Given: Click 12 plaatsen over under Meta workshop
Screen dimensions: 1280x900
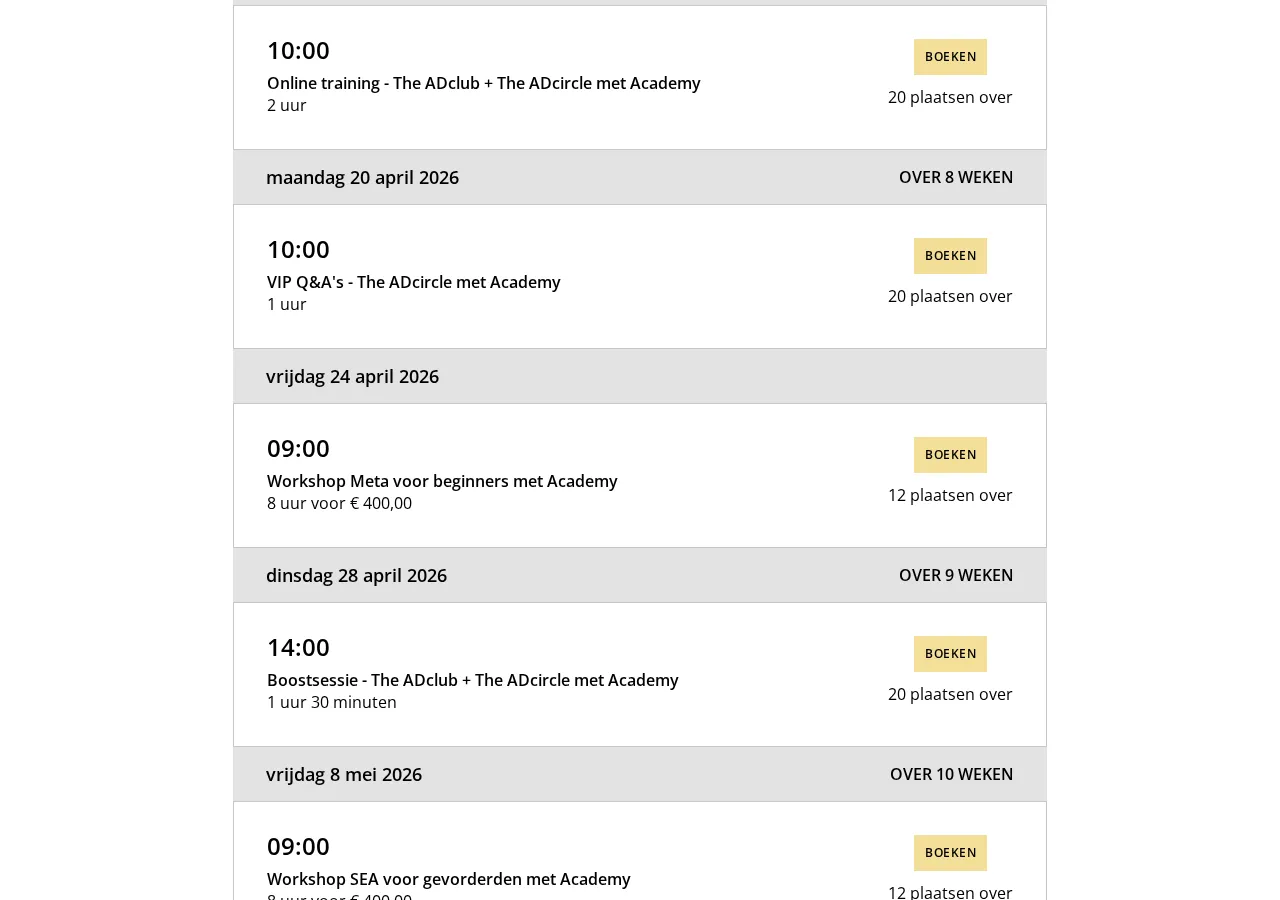Looking at the screenshot, I should [x=950, y=495].
